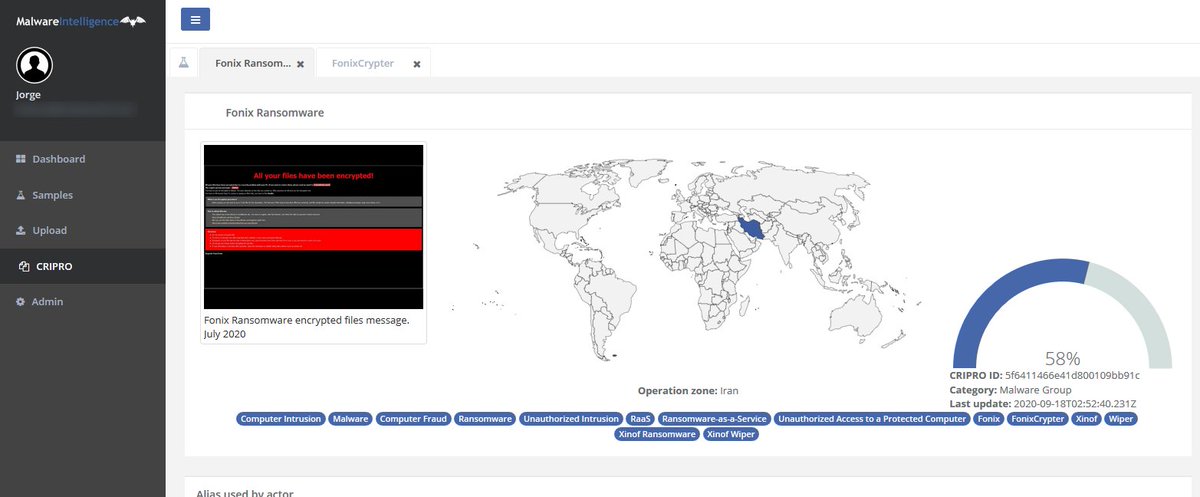The image size is (1200, 497).
Task: Switch to the Fonix Ransom... tab
Action: pos(253,63)
